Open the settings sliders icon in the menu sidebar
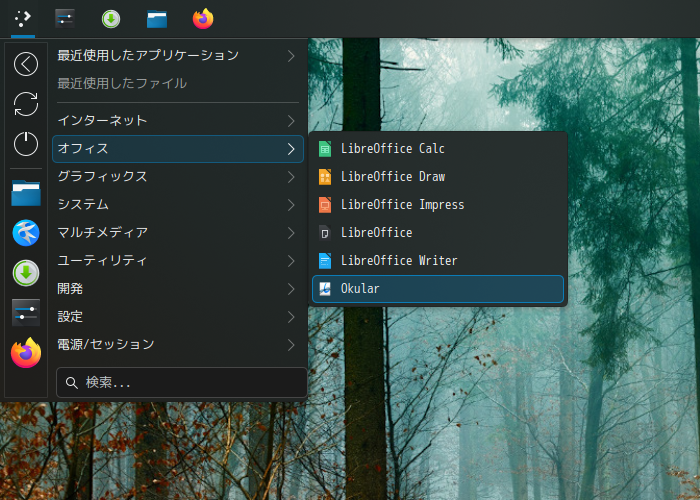This screenshot has height=500, width=700. coord(26,312)
